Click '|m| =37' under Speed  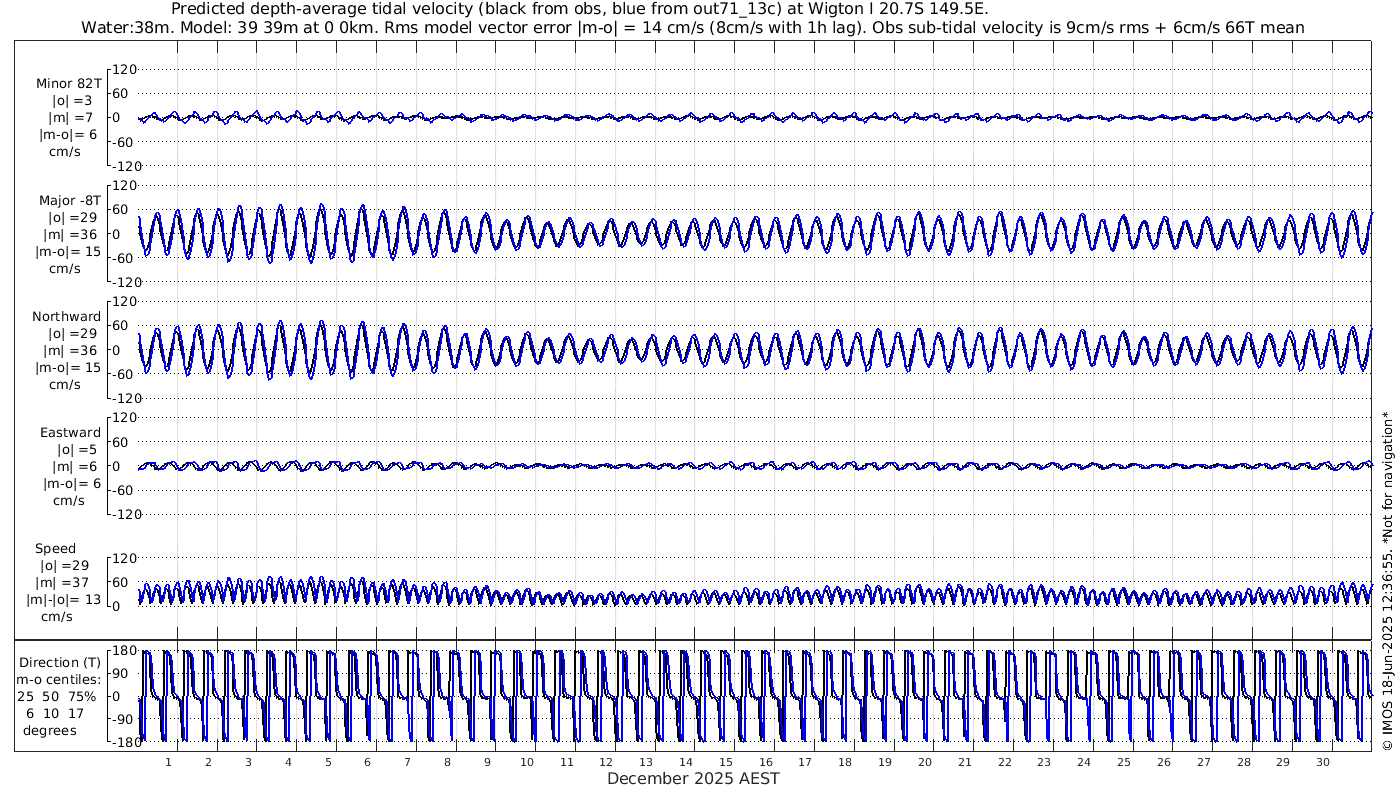64,582
